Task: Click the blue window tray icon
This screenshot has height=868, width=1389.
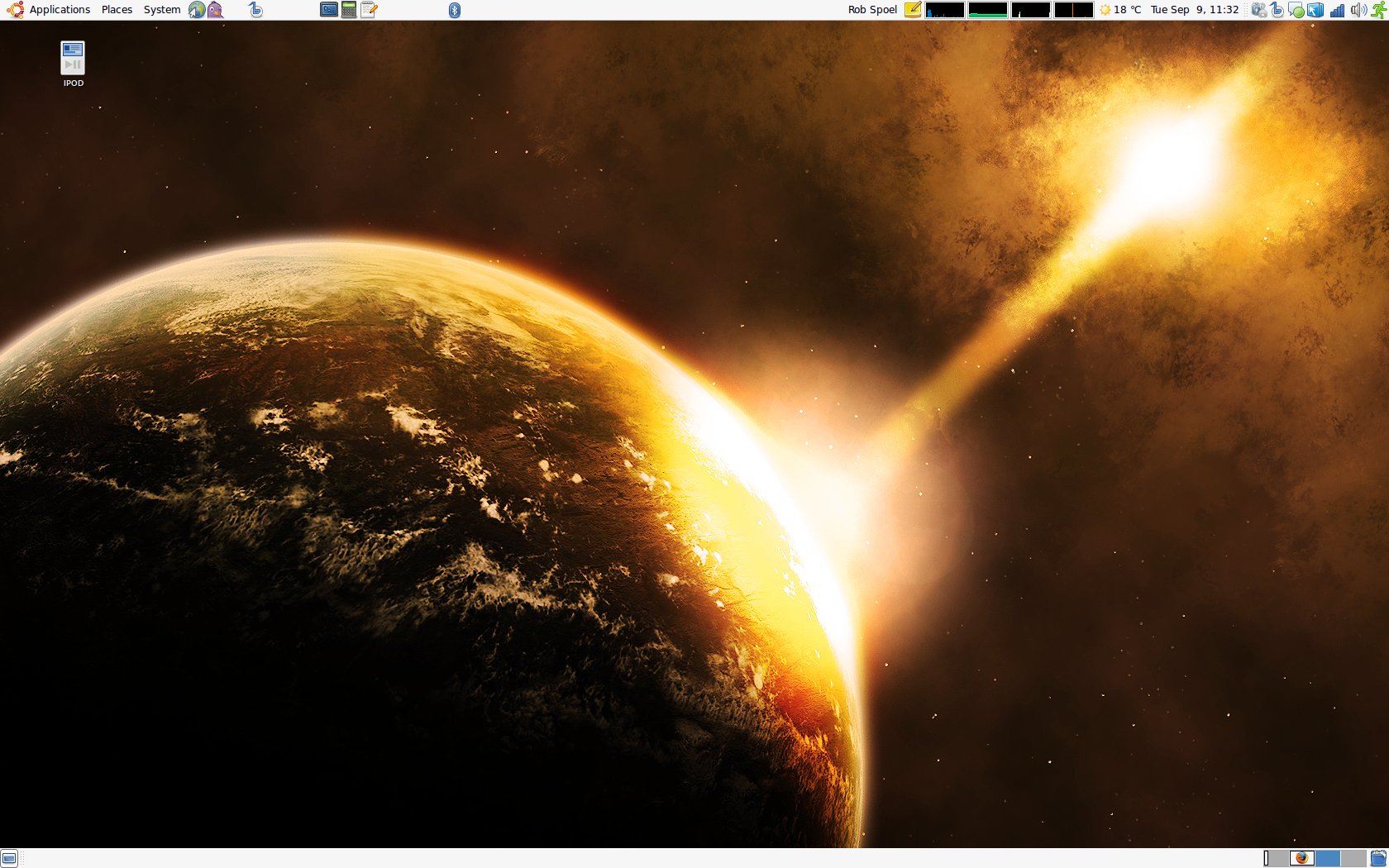Action: (x=1315, y=10)
